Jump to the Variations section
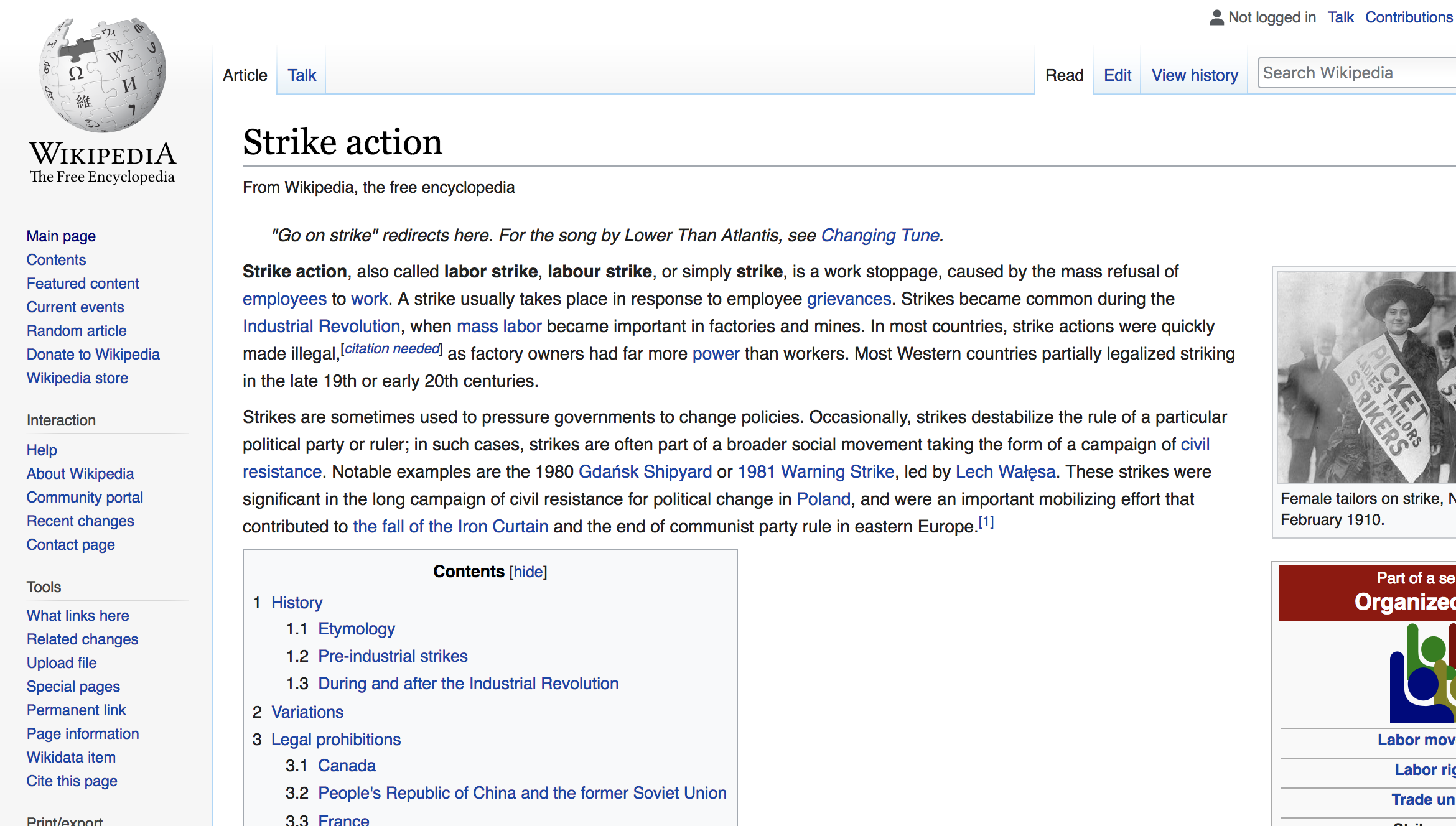 [x=307, y=712]
